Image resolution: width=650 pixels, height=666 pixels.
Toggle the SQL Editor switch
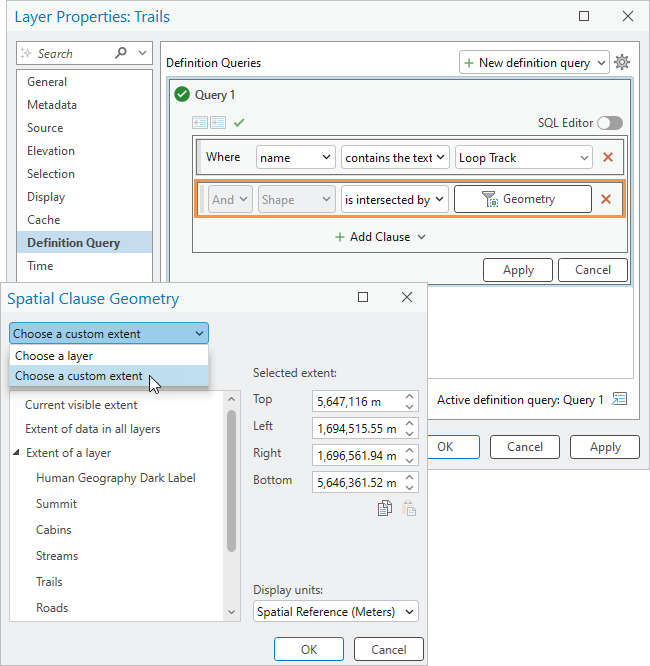pos(609,123)
